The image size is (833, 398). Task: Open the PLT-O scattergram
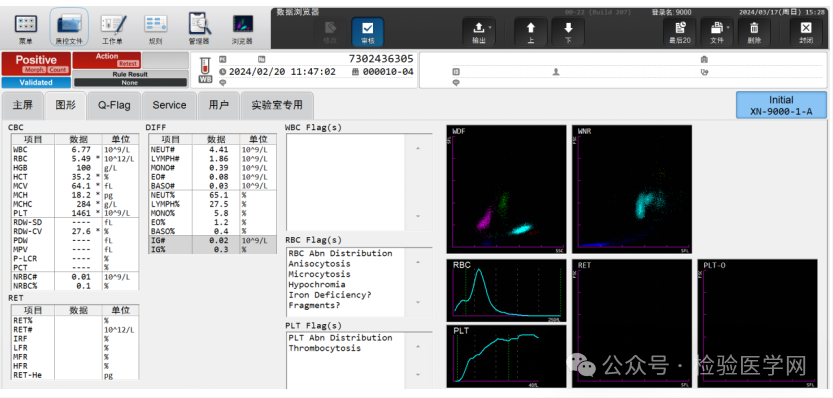[x=757, y=324]
